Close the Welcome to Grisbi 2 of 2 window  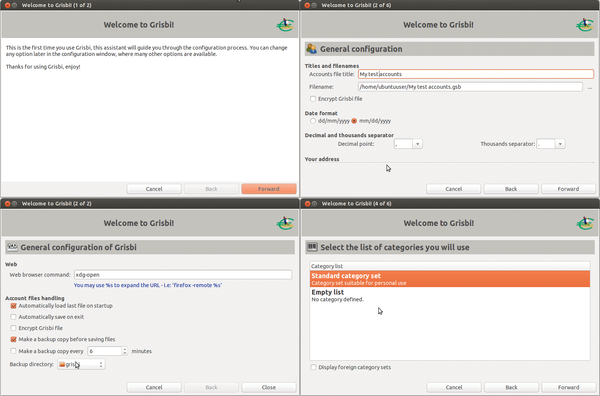coord(7,204)
